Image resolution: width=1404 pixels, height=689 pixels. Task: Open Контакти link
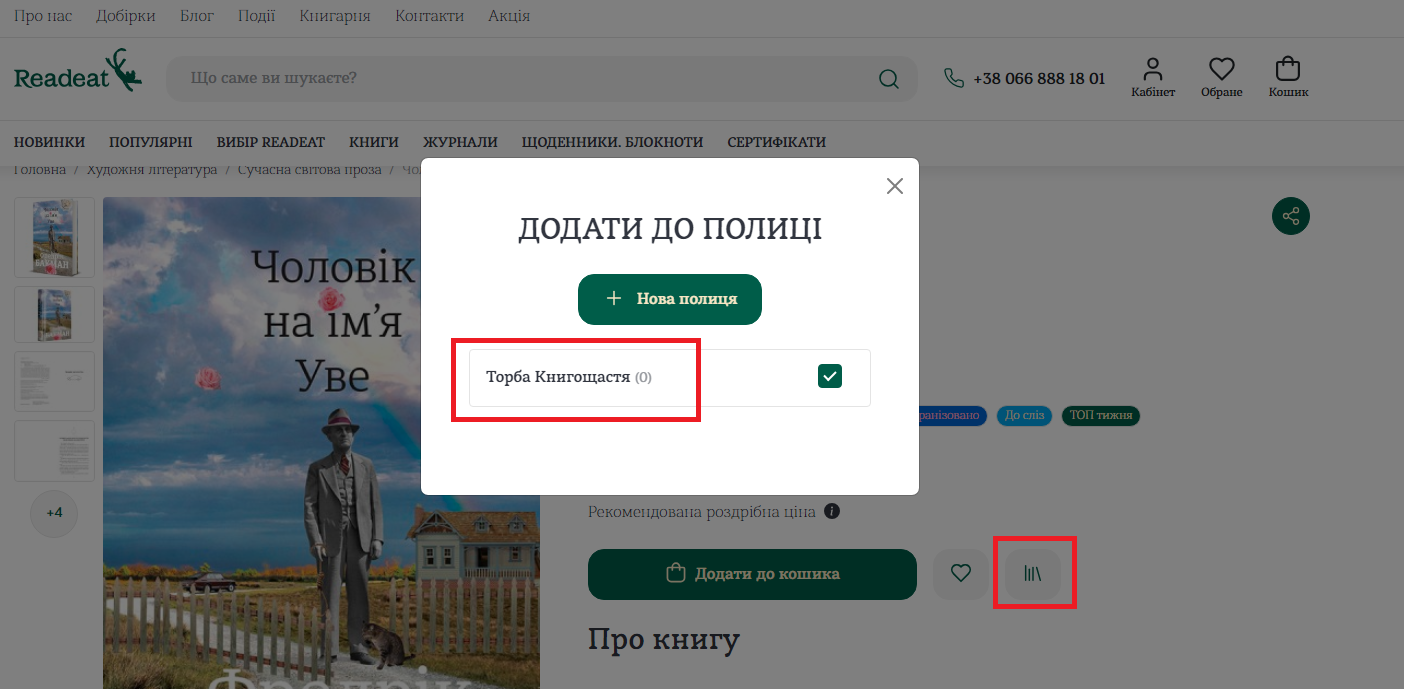pos(429,16)
